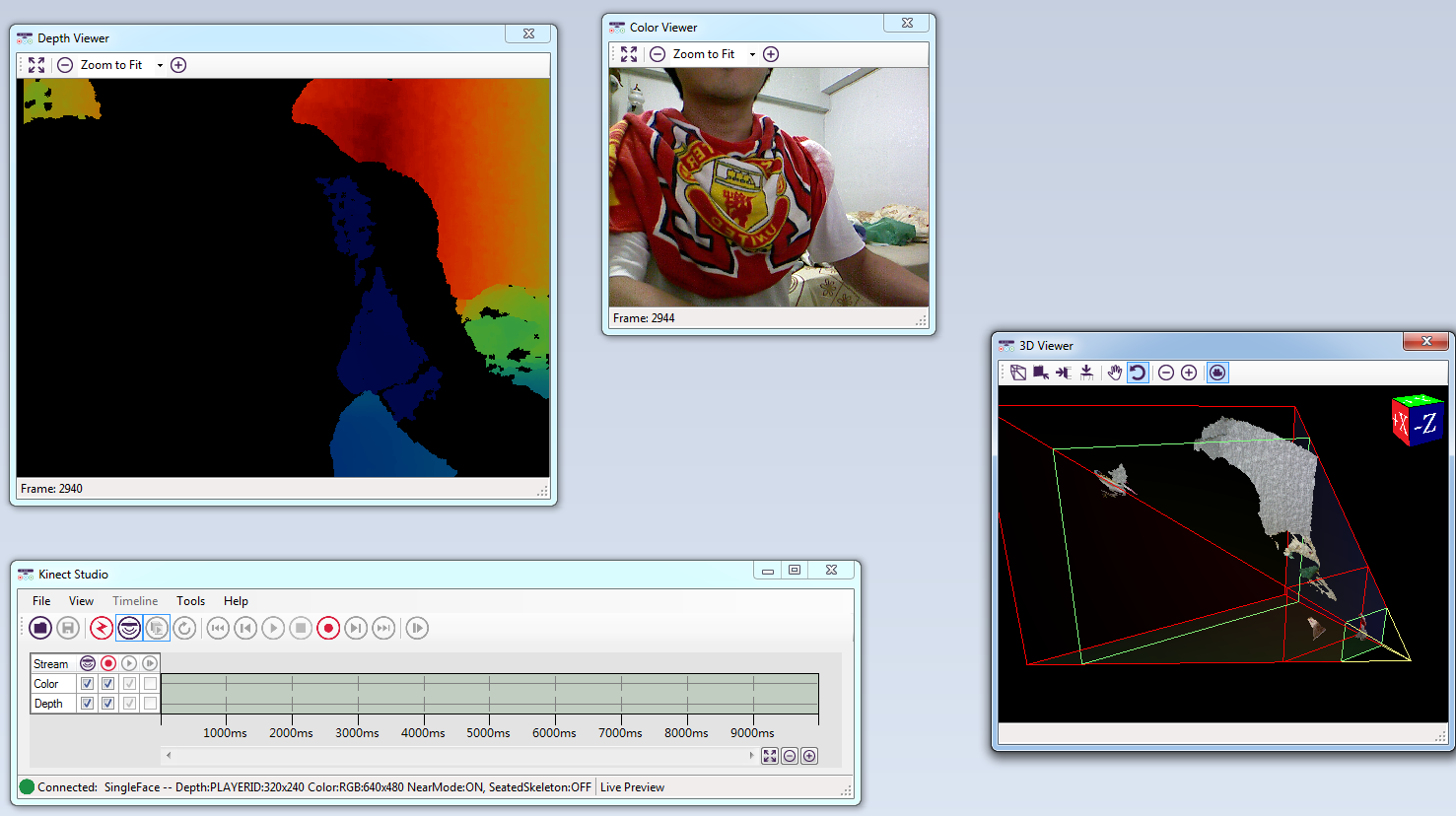Toggle the camera frustum icon in 3D Viewer

point(1216,373)
